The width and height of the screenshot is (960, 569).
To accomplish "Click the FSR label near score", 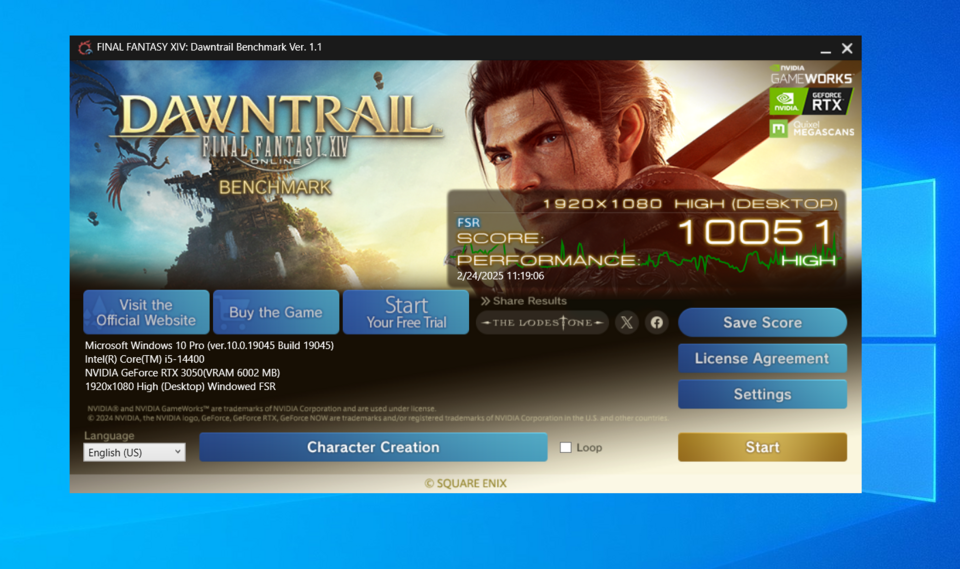I will 468,223.
